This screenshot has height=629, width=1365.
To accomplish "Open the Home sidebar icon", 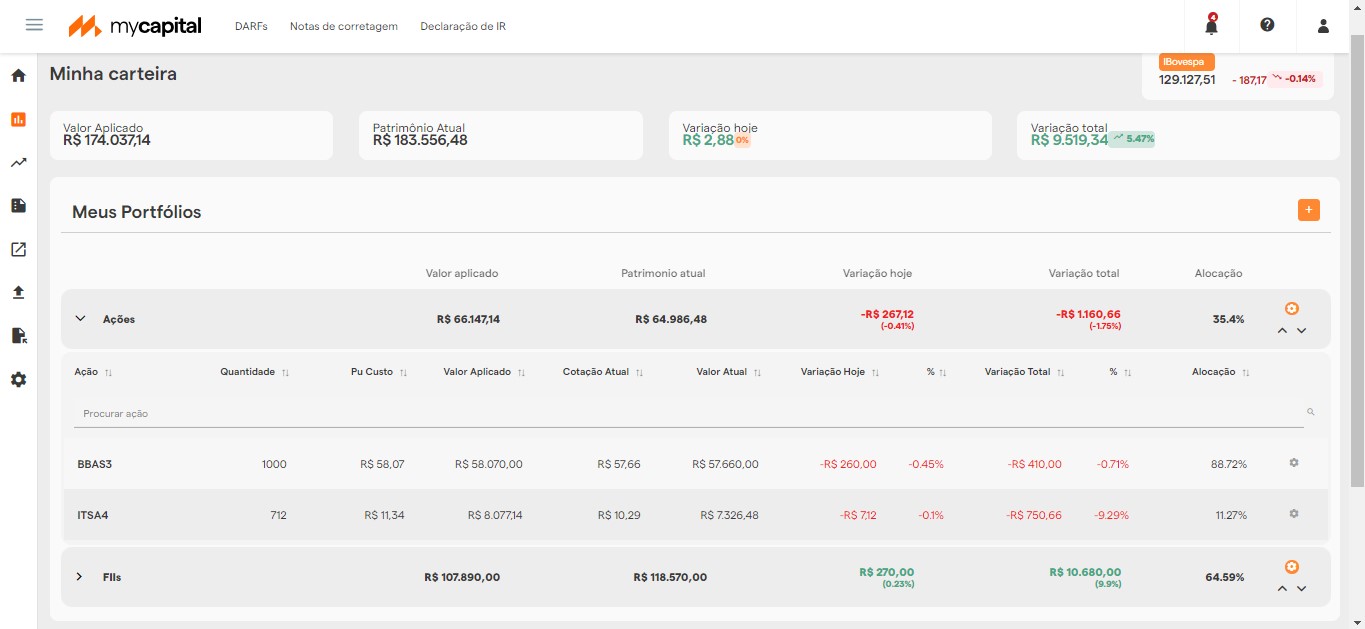I will (x=17, y=75).
